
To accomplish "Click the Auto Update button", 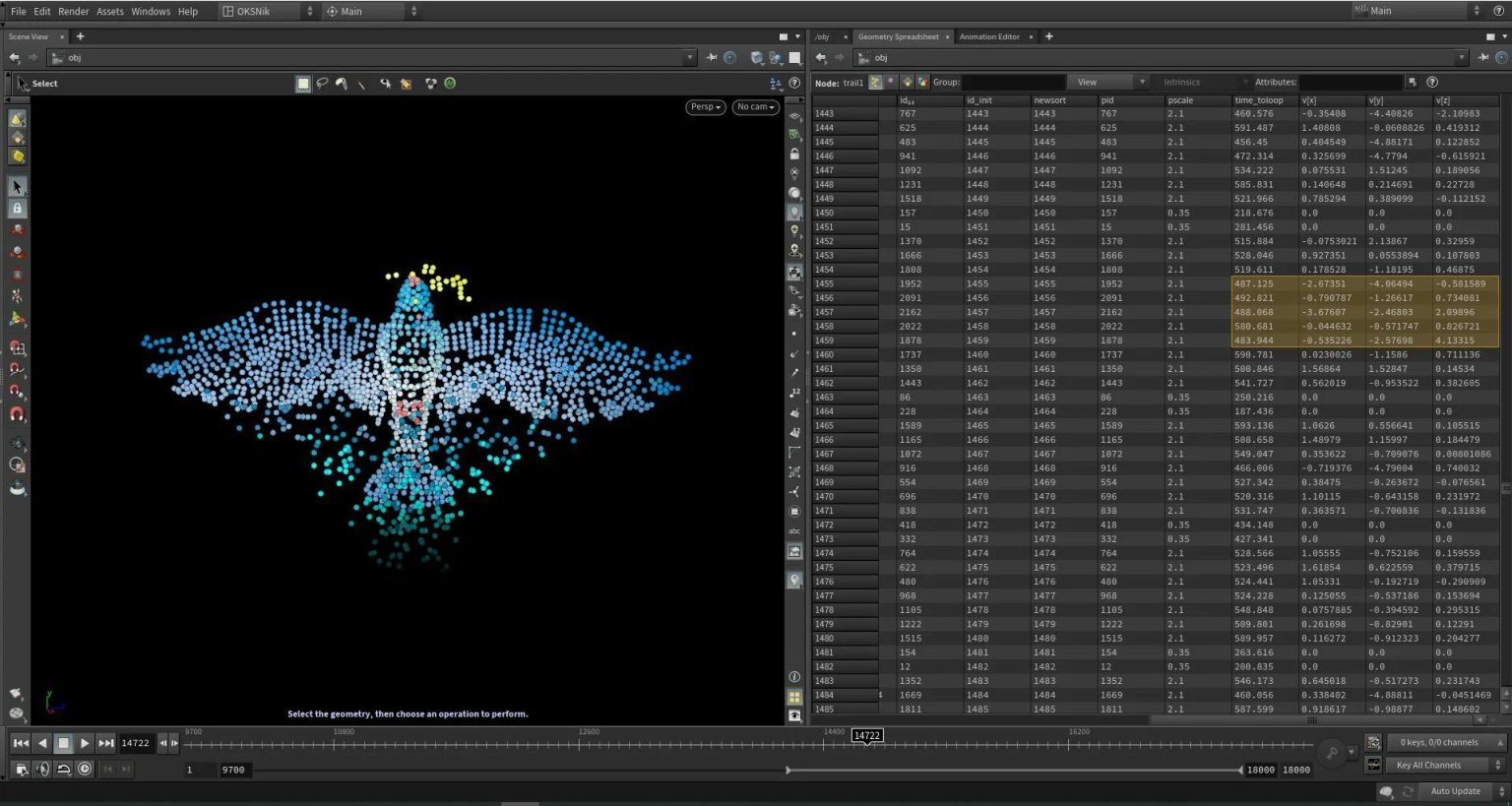I will click(1455, 791).
